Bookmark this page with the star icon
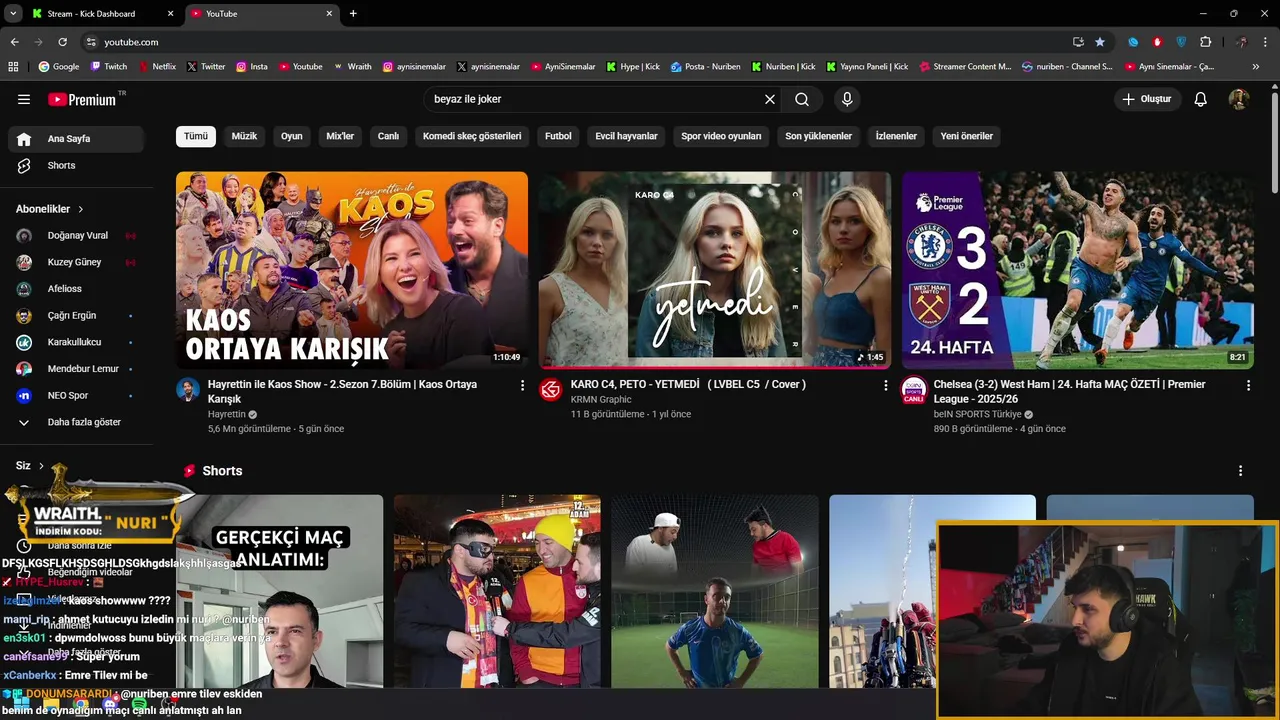 [x=1100, y=42]
